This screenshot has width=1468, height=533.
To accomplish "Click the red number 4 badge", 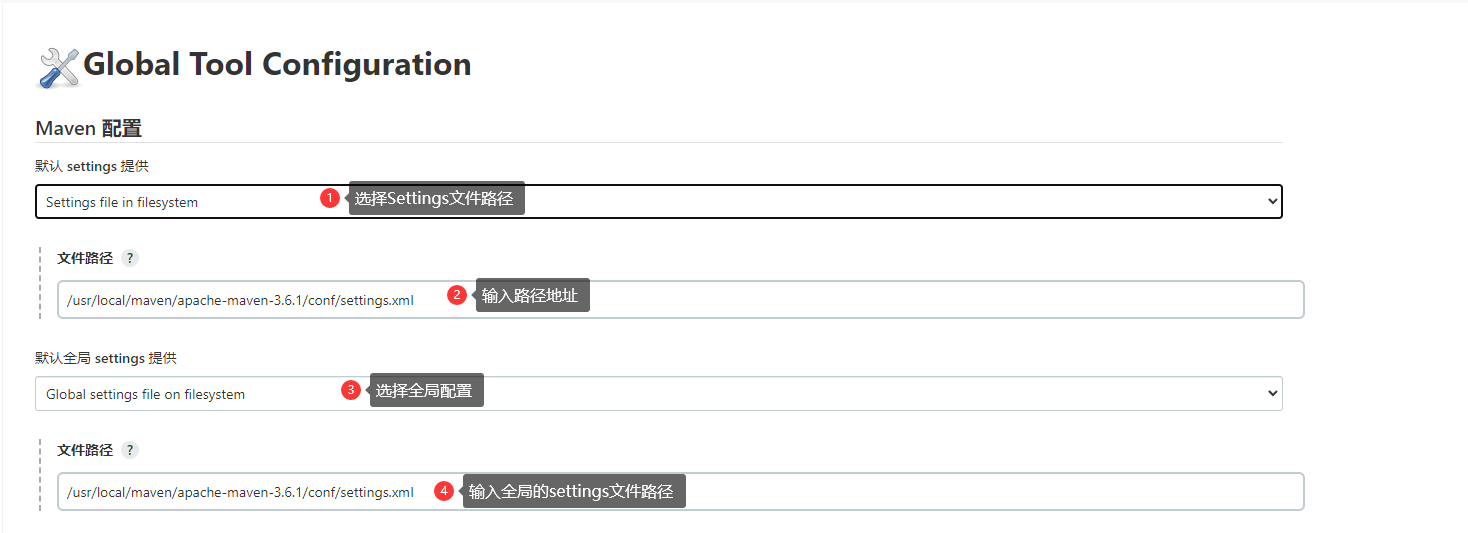I will pos(444,491).
